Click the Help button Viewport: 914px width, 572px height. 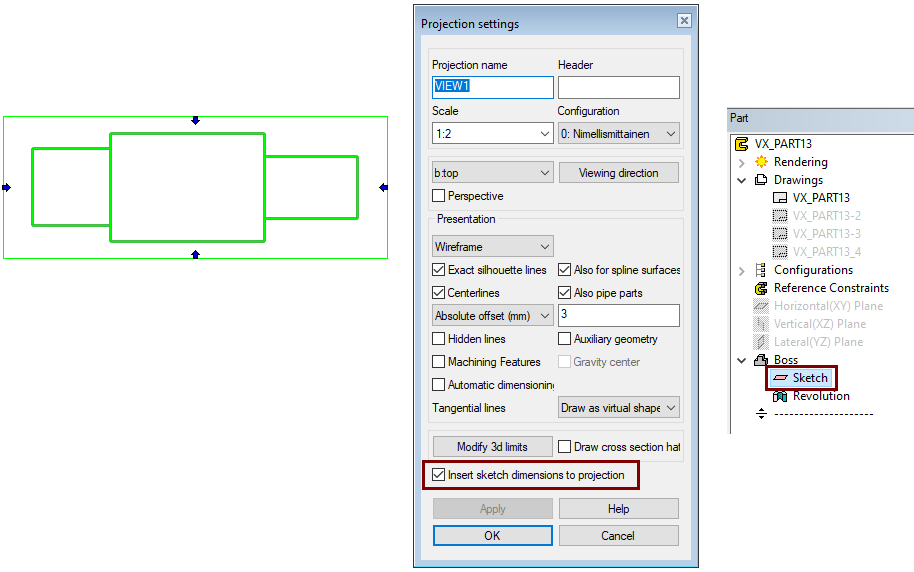pyautogui.click(x=618, y=508)
